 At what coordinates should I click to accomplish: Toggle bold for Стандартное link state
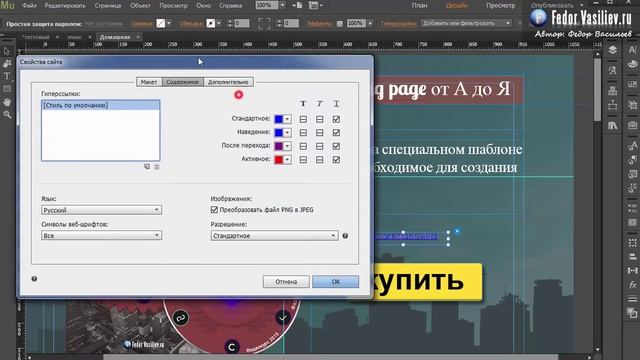pyautogui.click(x=303, y=119)
